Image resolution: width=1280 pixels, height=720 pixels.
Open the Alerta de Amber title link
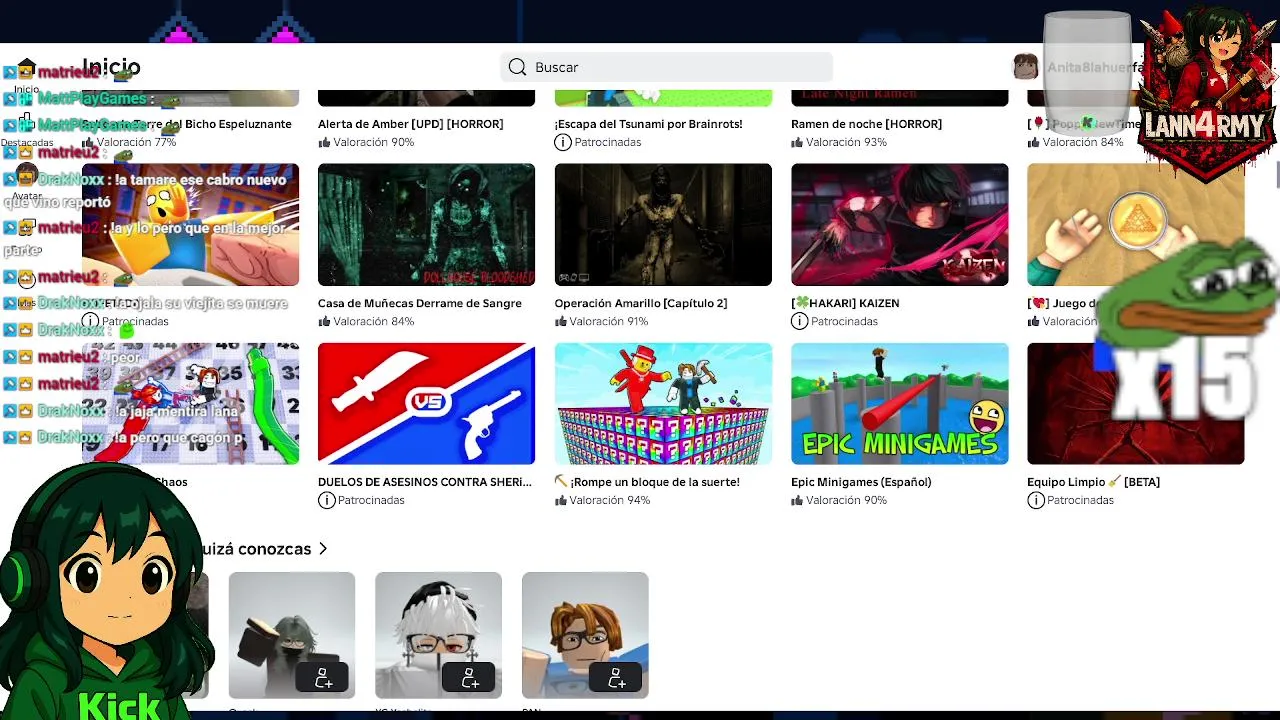410,124
